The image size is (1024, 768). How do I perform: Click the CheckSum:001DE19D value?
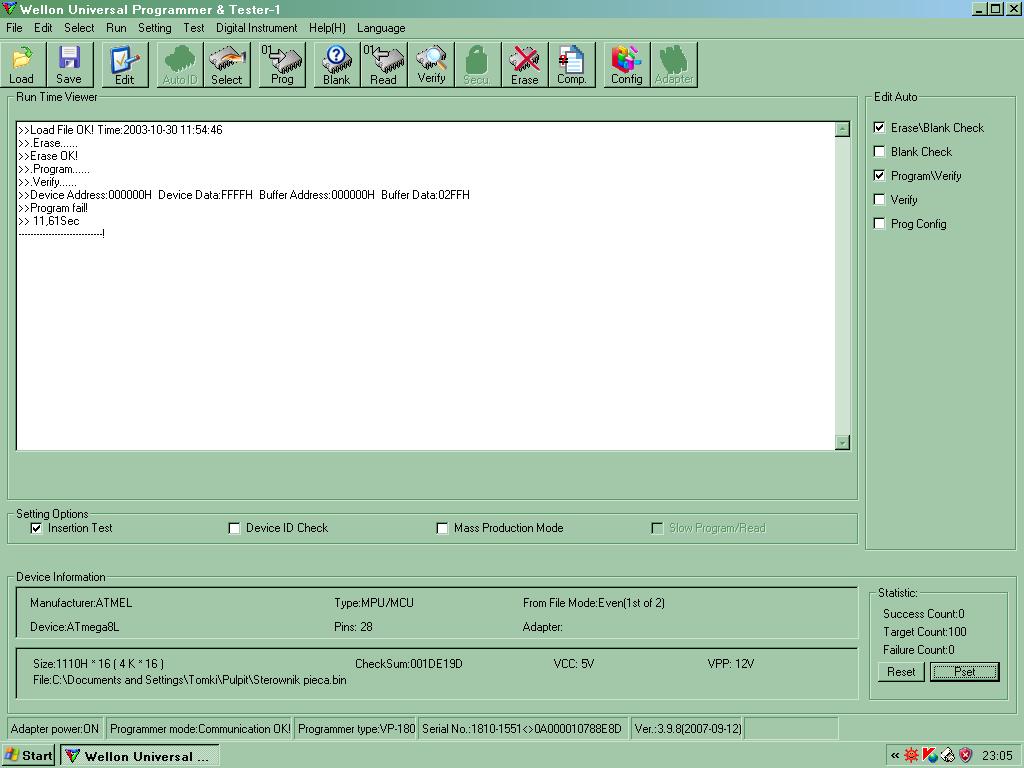click(409, 664)
